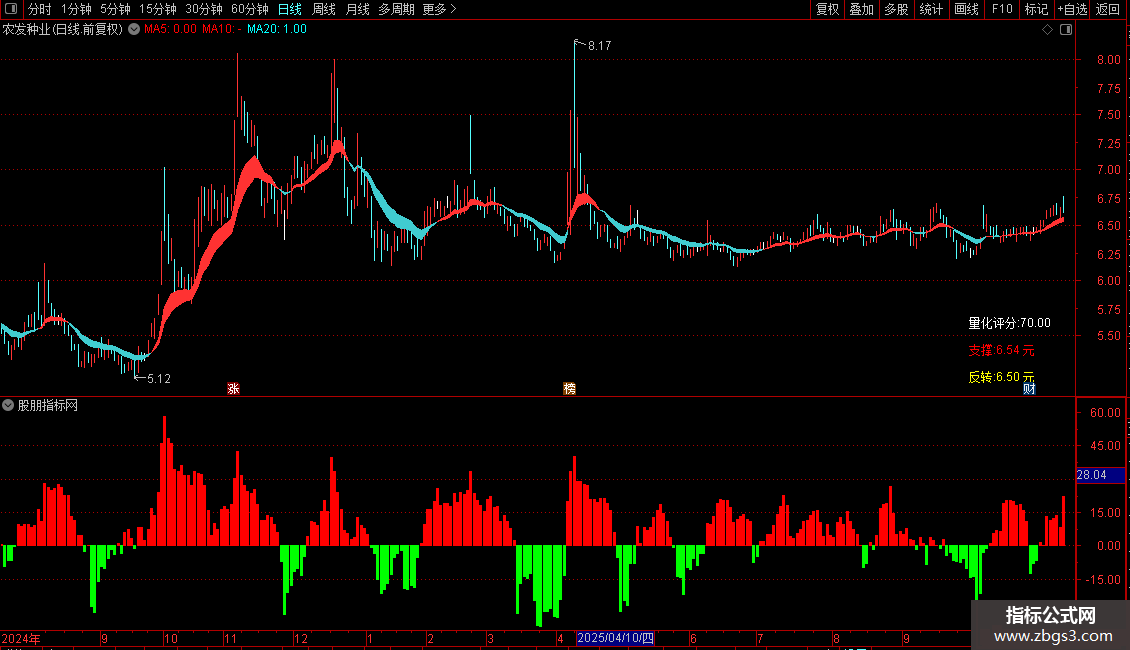The width and height of the screenshot is (1130, 650).
Task: Click 返回 to go back
Action: click(x=1108, y=9)
